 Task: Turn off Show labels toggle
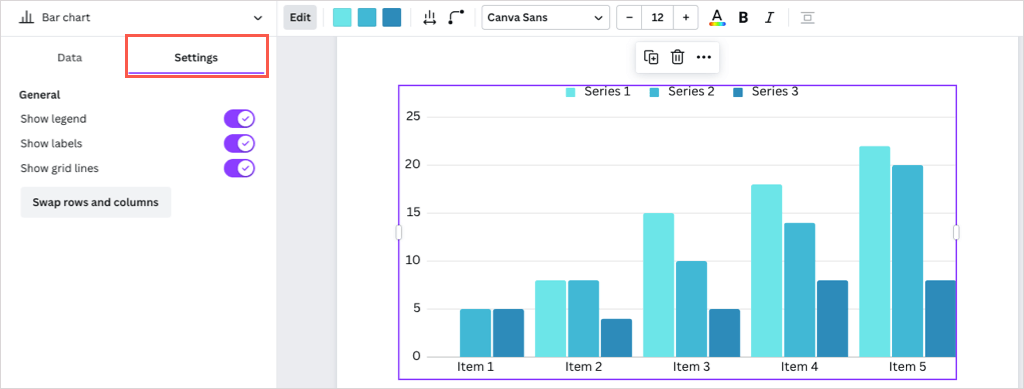(239, 144)
